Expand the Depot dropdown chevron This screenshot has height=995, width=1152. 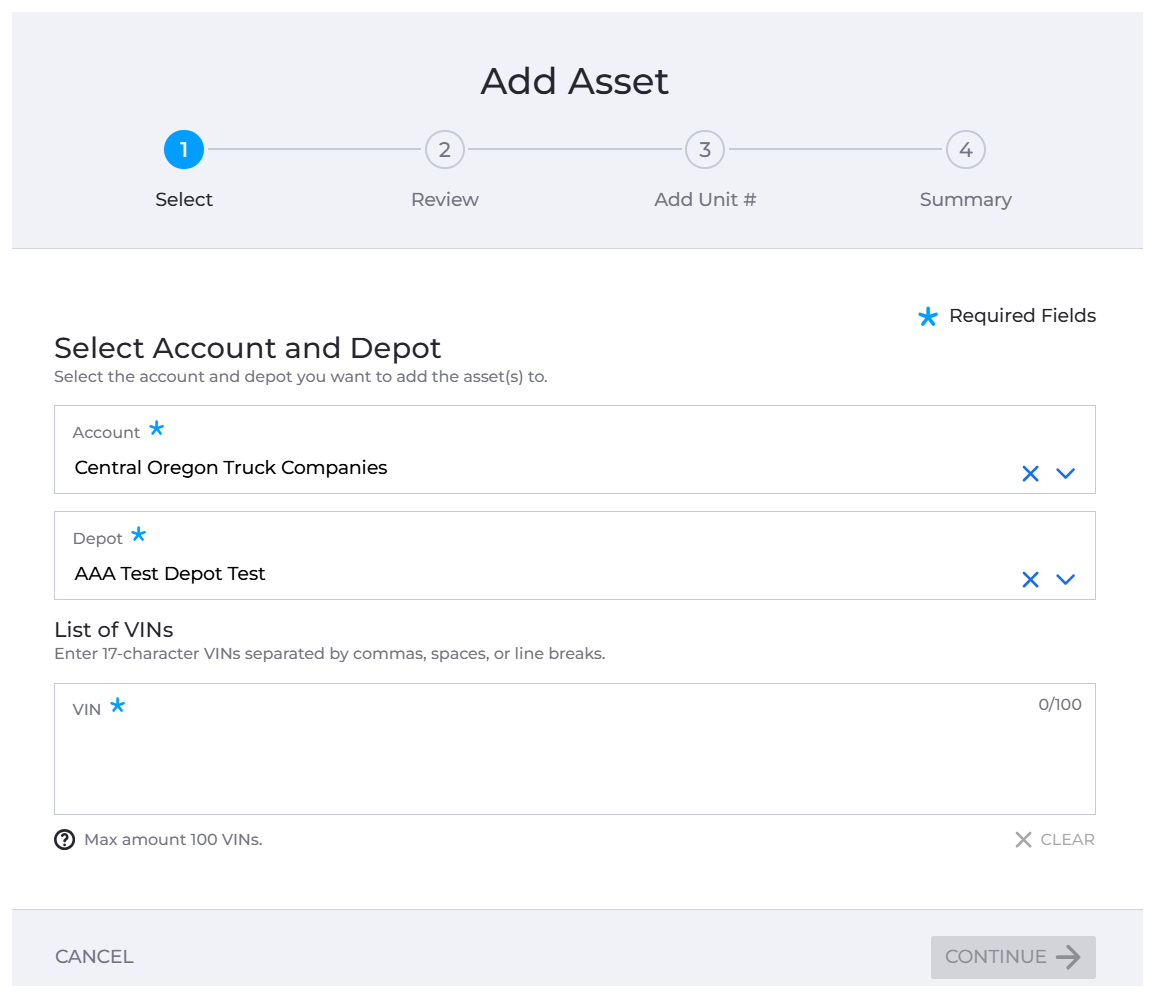pos(1065,580)
